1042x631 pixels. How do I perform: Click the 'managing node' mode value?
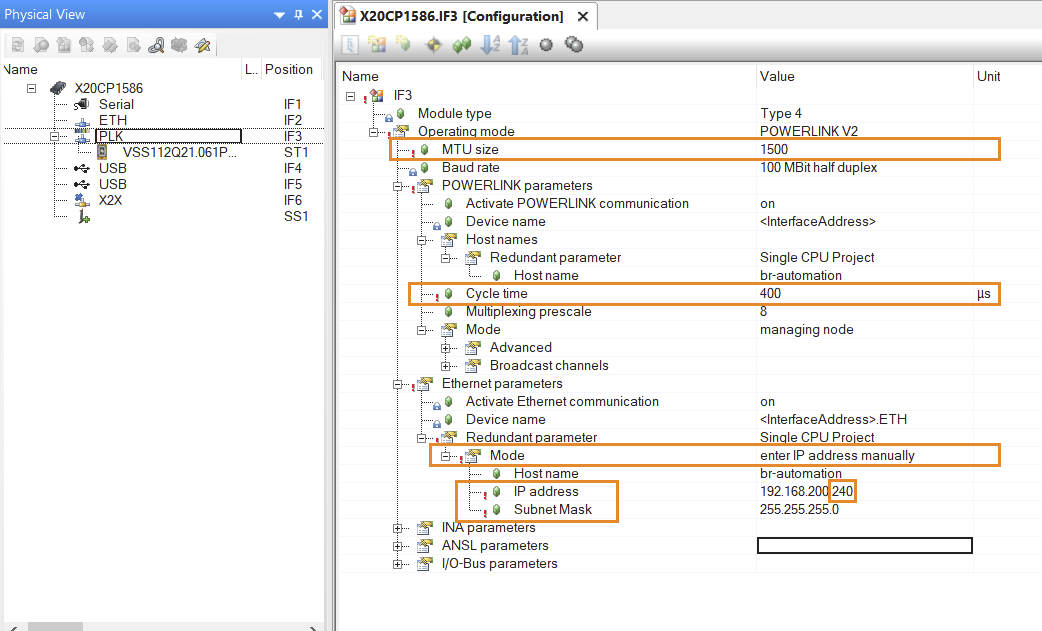coord(807,329)
